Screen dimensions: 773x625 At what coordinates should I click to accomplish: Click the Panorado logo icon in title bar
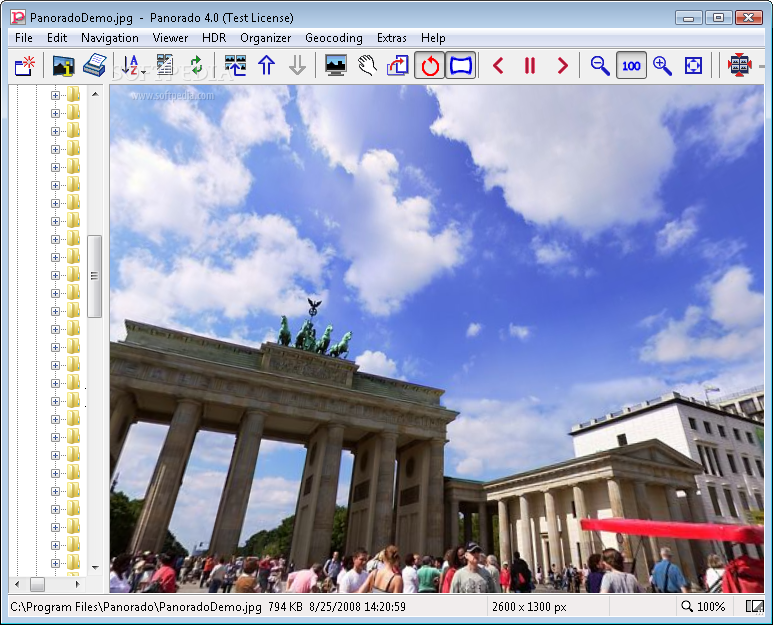tap(18, 18)
